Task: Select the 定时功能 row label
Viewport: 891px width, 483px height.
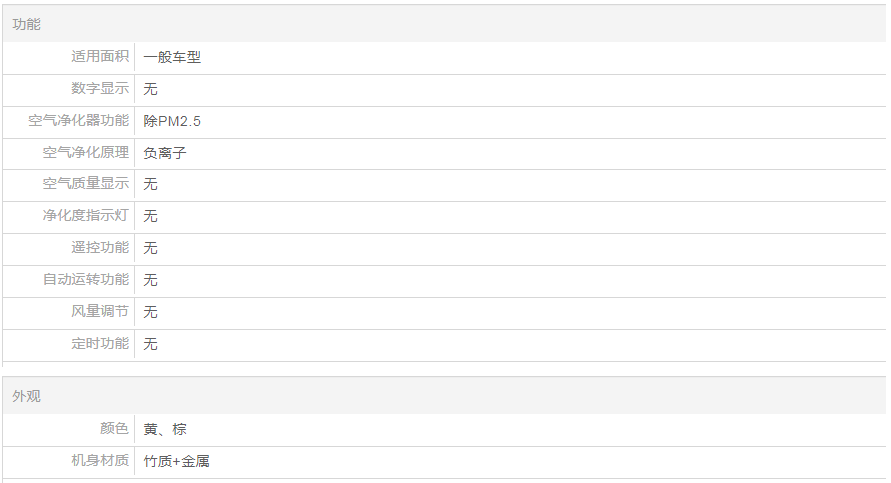Action: click(x=100, y=344)
